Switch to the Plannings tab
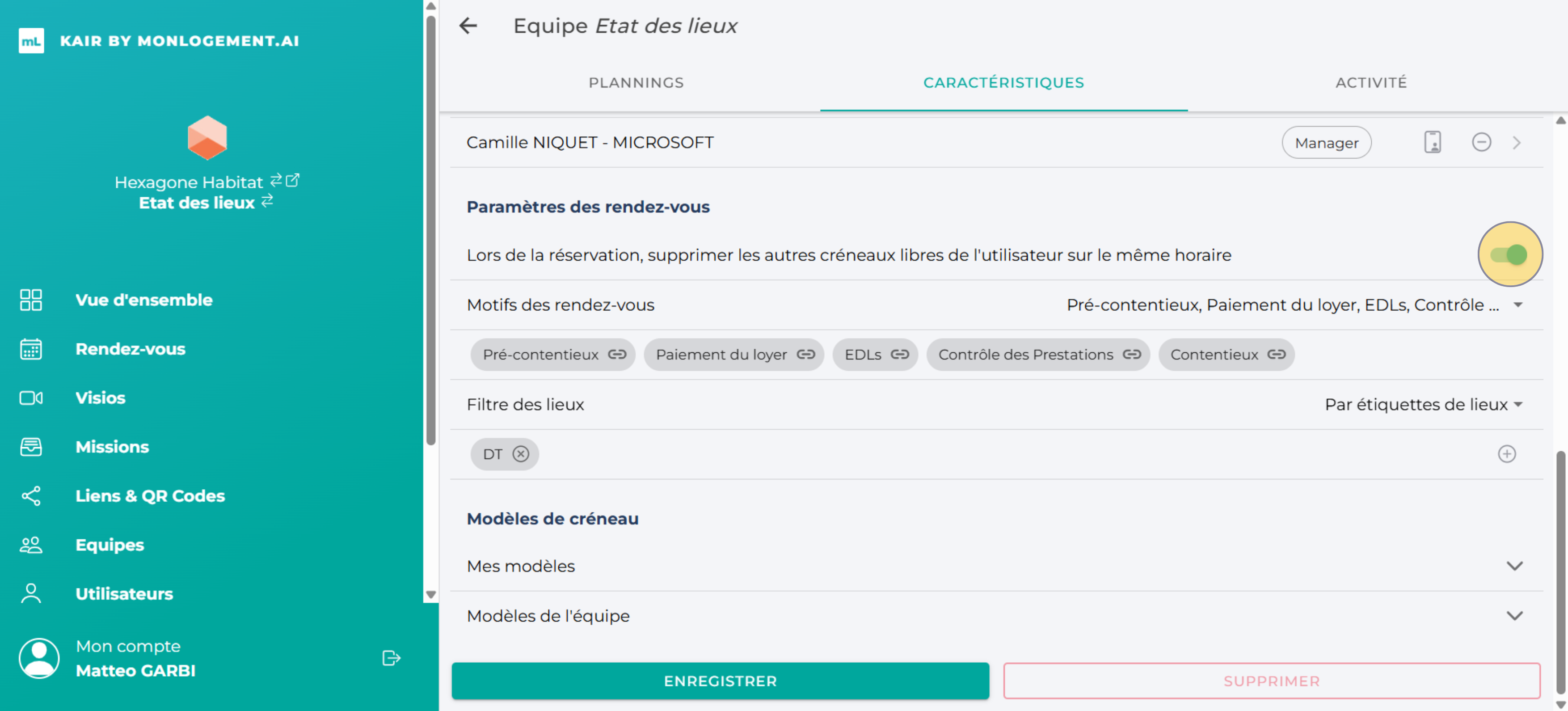Viewport: 1568px width, 711px height. tap(636, 82)
